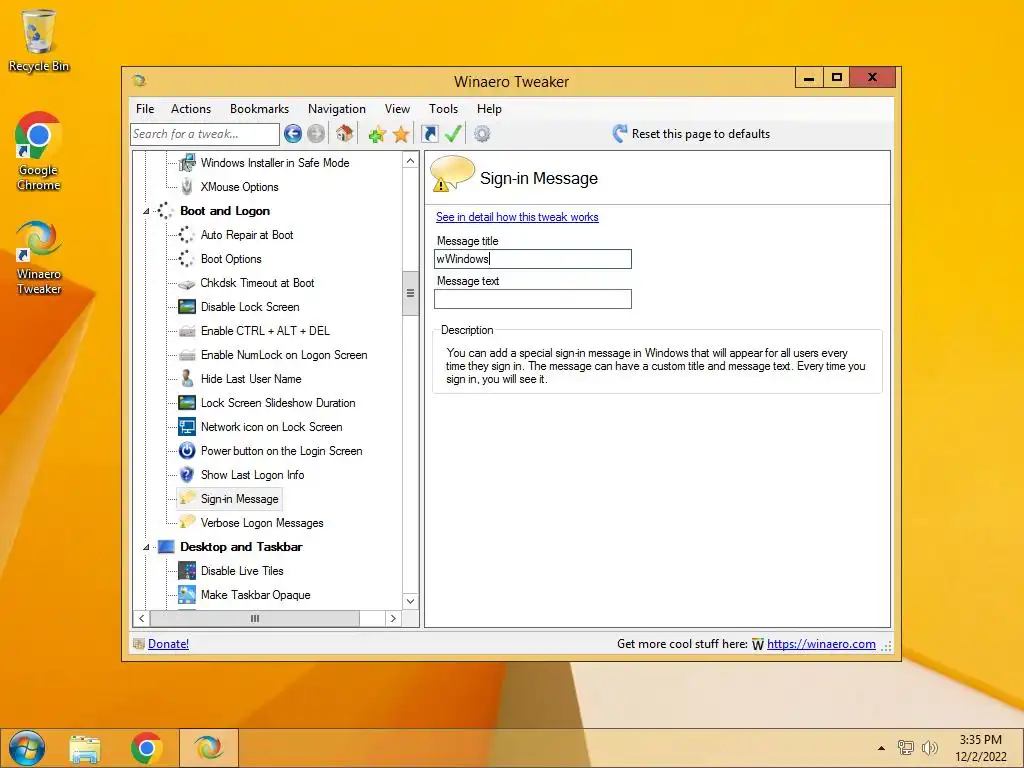Select Enable NumLock on Logon Screen item
1024x768 pixels.
pos(284,355)
